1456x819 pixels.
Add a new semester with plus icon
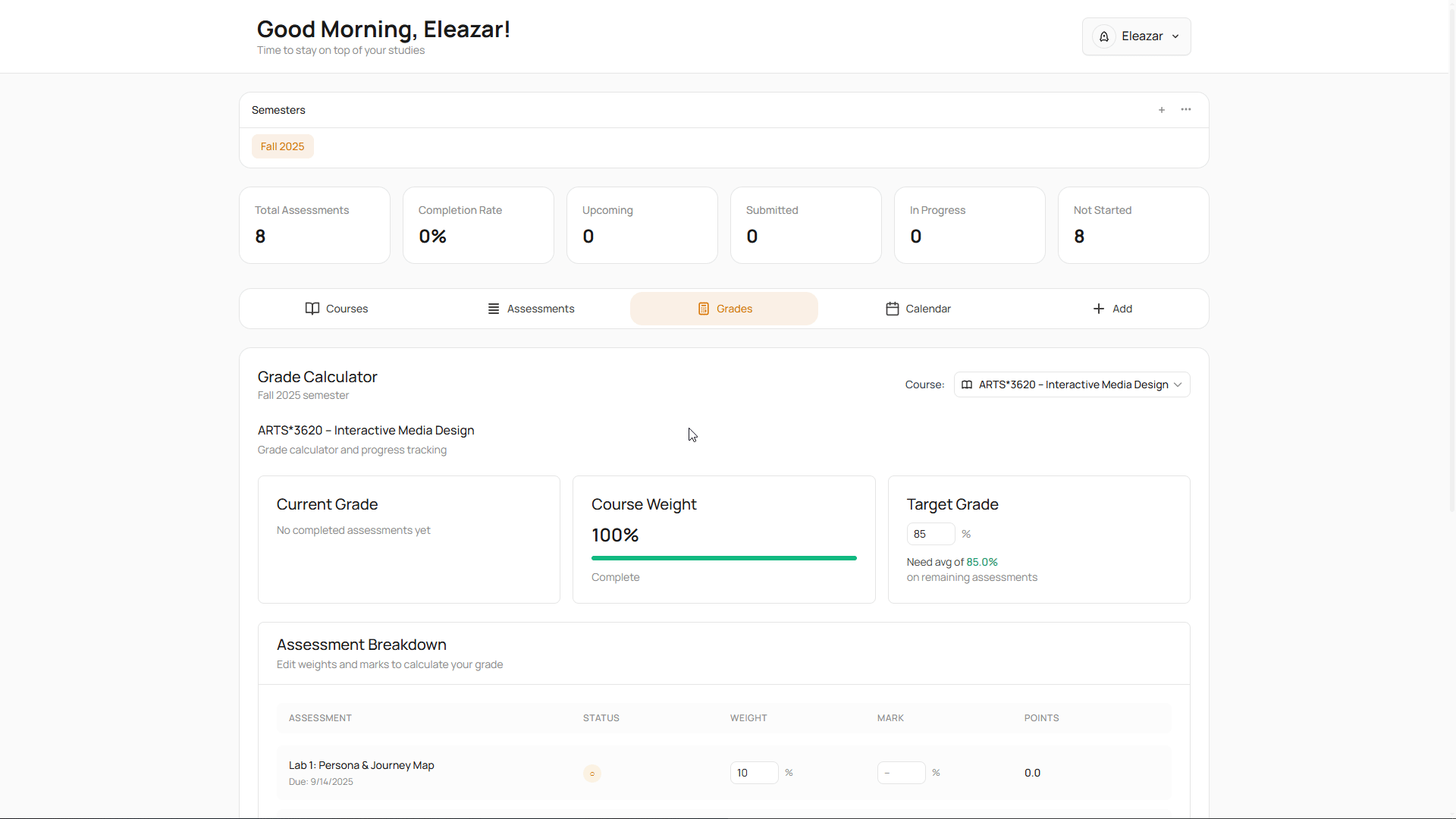(1162, 110)
